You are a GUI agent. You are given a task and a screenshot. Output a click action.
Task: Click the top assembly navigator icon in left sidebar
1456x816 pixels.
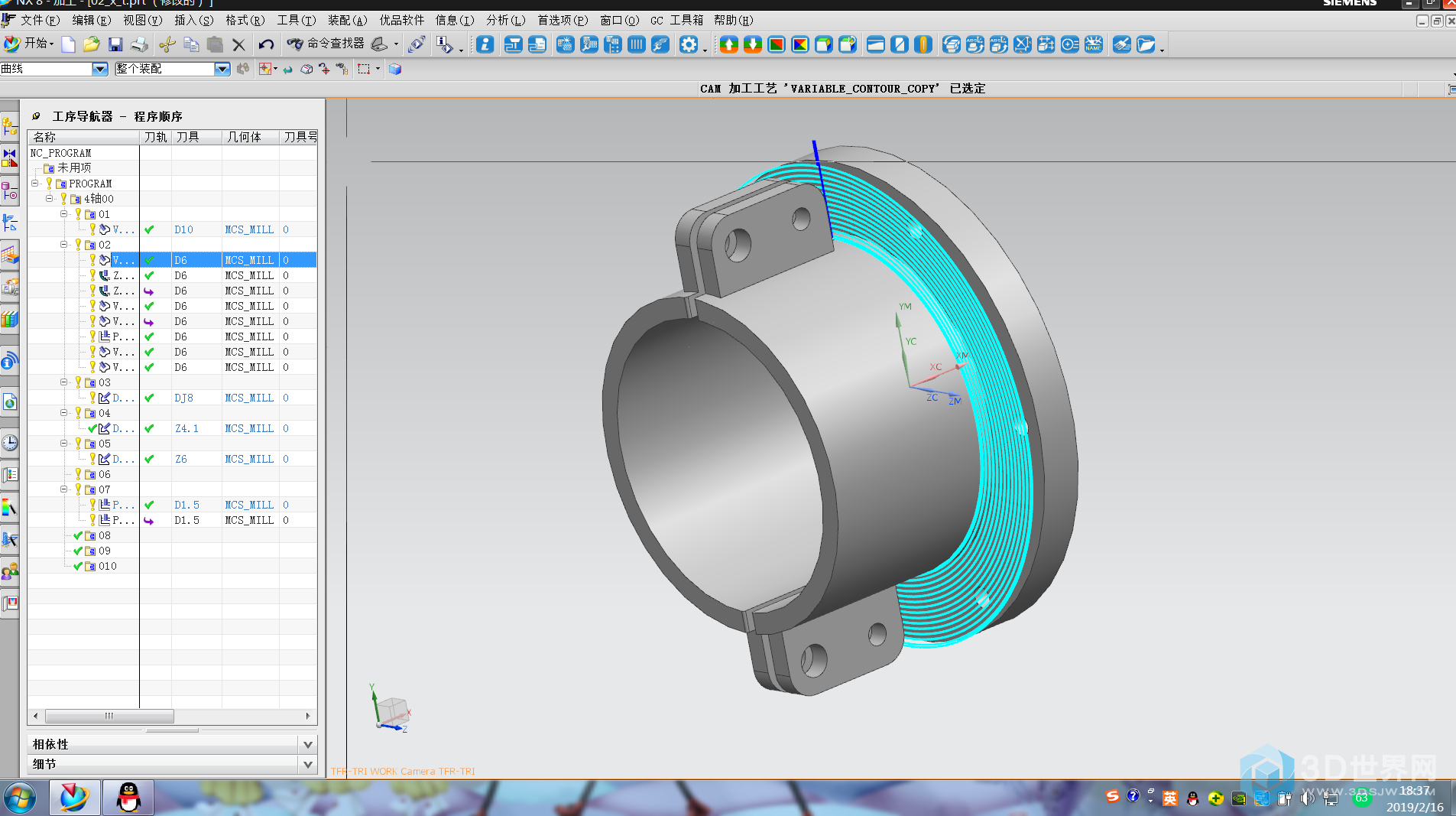[9, 126]
